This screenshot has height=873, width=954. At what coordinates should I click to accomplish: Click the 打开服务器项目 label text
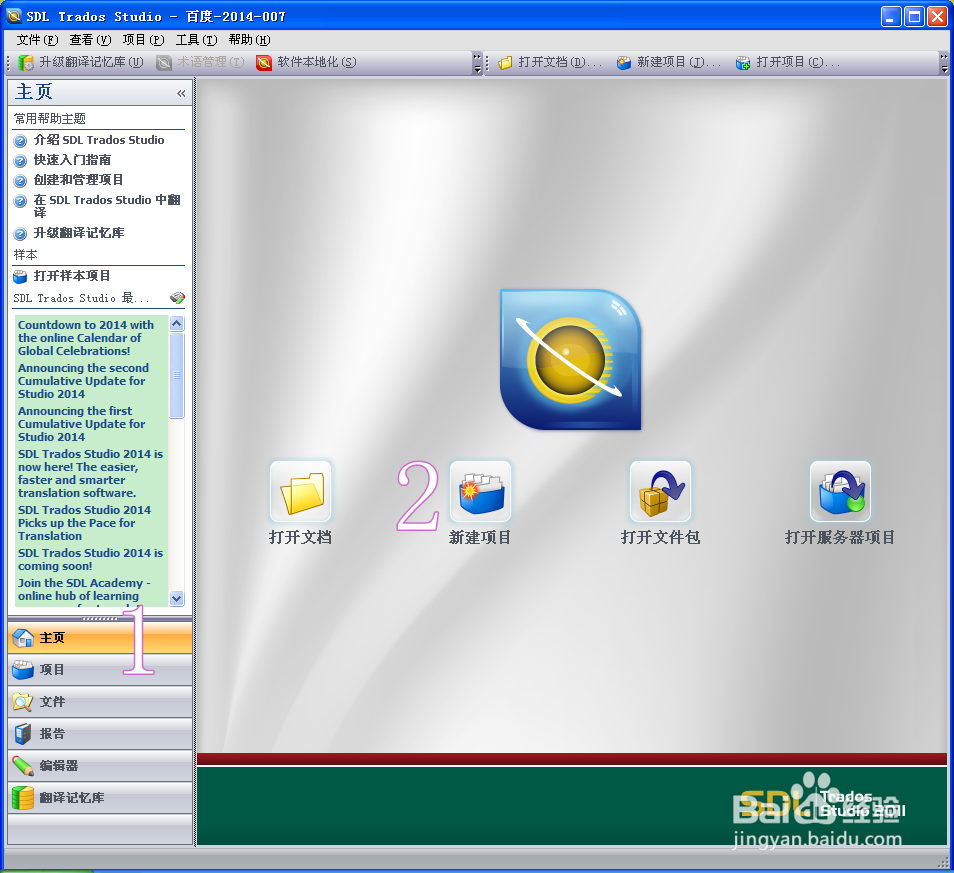tap(840, 537)
